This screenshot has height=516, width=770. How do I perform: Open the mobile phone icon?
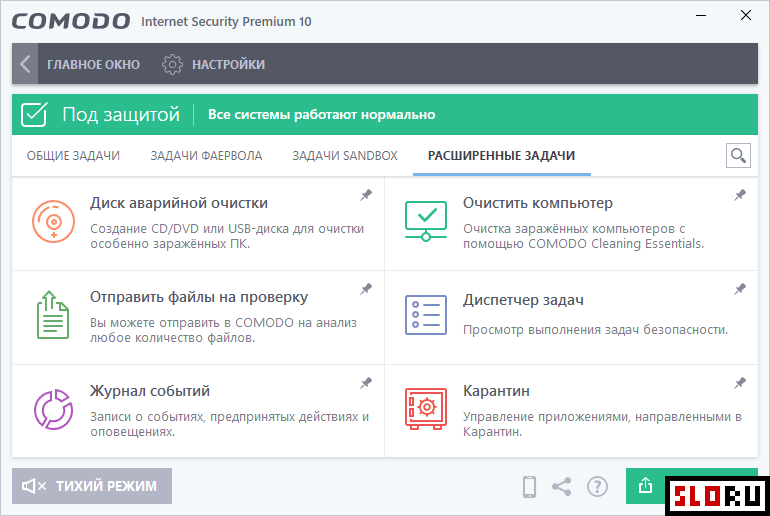(529, 487)
